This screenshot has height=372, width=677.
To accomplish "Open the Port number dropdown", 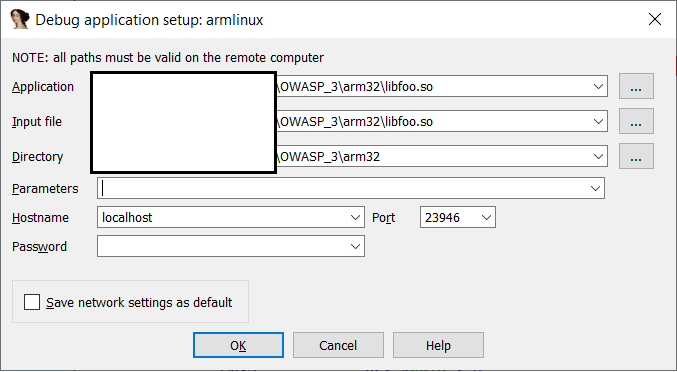I will point(486,217).
